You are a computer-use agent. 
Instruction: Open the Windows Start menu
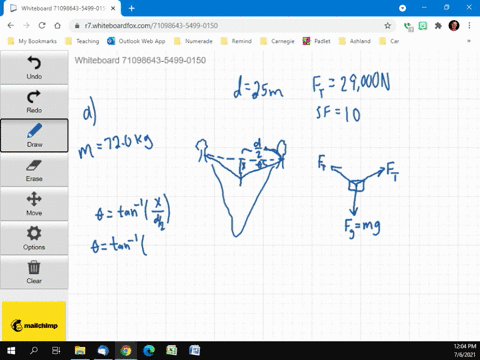tap(11, 351)
